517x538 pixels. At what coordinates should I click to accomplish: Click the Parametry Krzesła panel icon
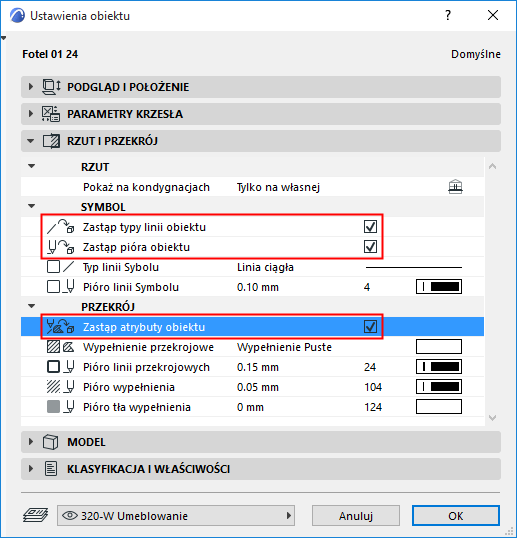point(51,114)
